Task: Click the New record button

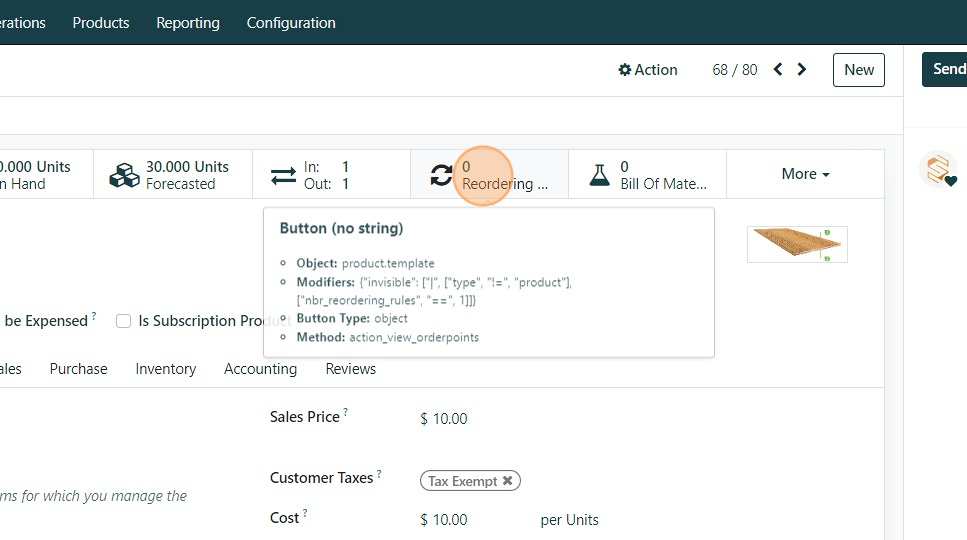Action: point(858,70)
